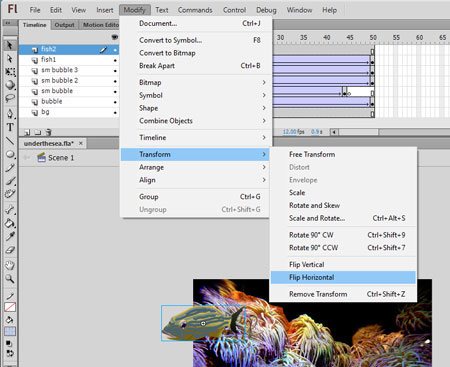
Task: Open the Commands menu
Action: coord(195,10)
